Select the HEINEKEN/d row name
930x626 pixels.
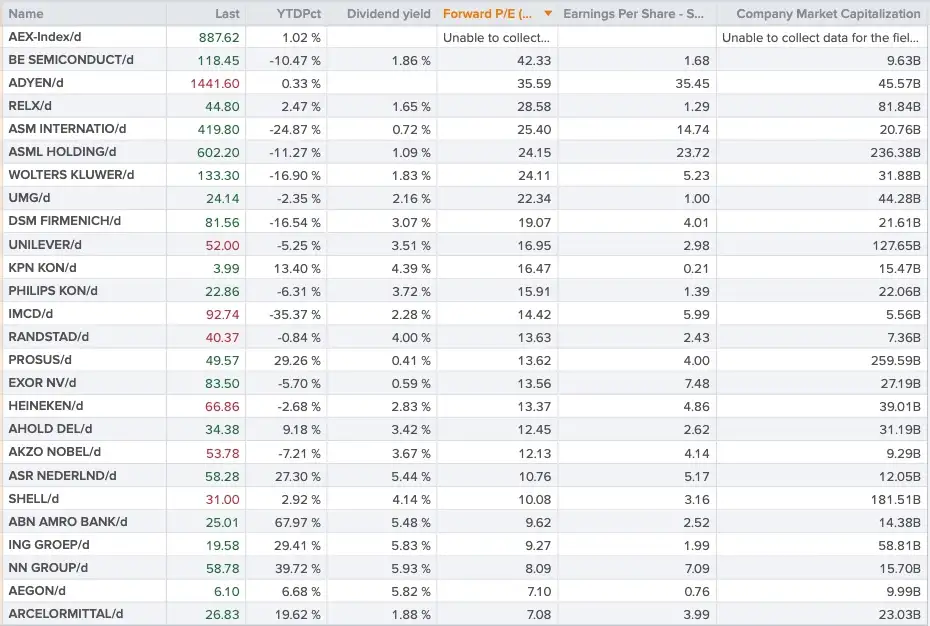[x=46, y=406]
